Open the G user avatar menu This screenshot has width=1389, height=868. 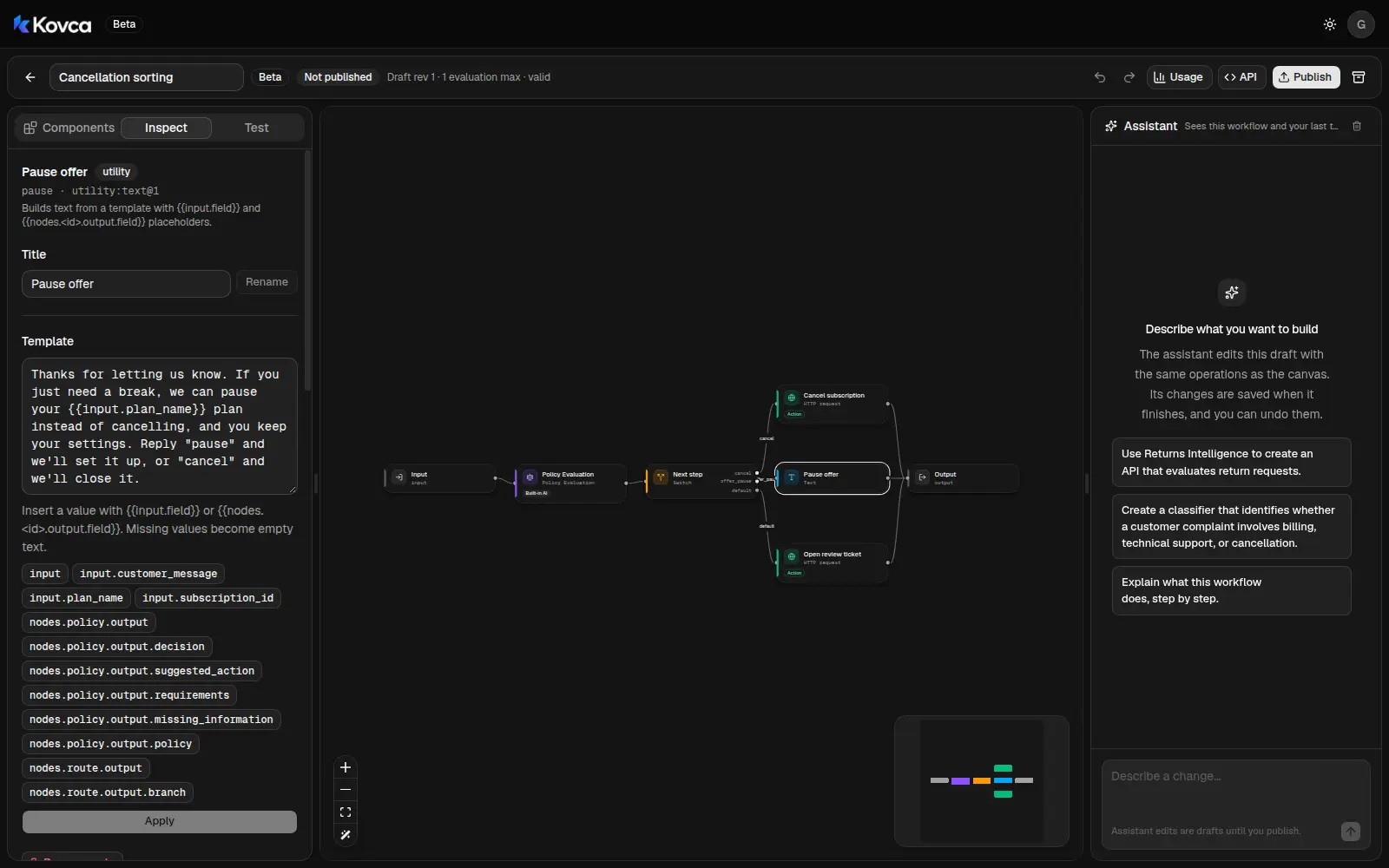pyautogui.click(x=1360, y=24)
